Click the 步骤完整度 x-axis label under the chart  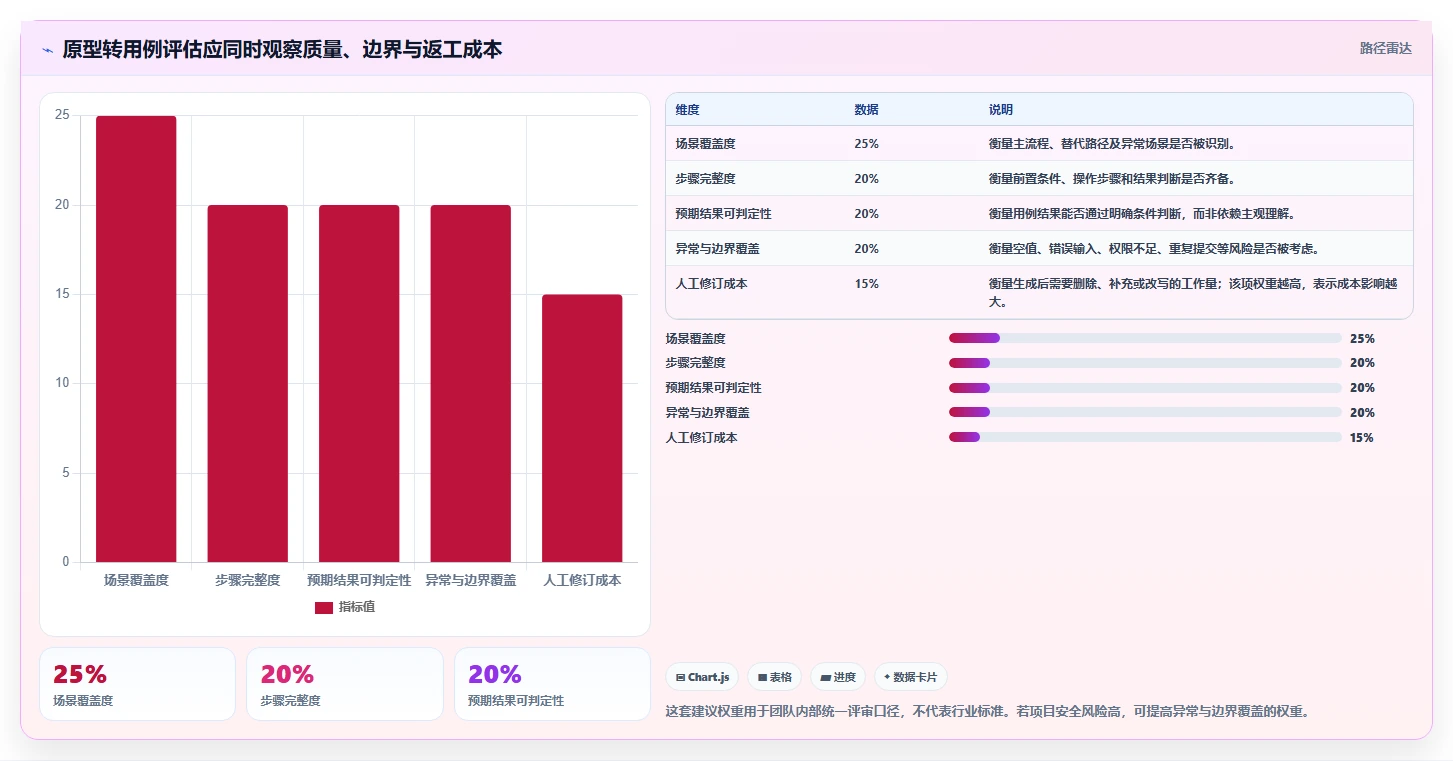pyautogui.click(x=247, y=580)
